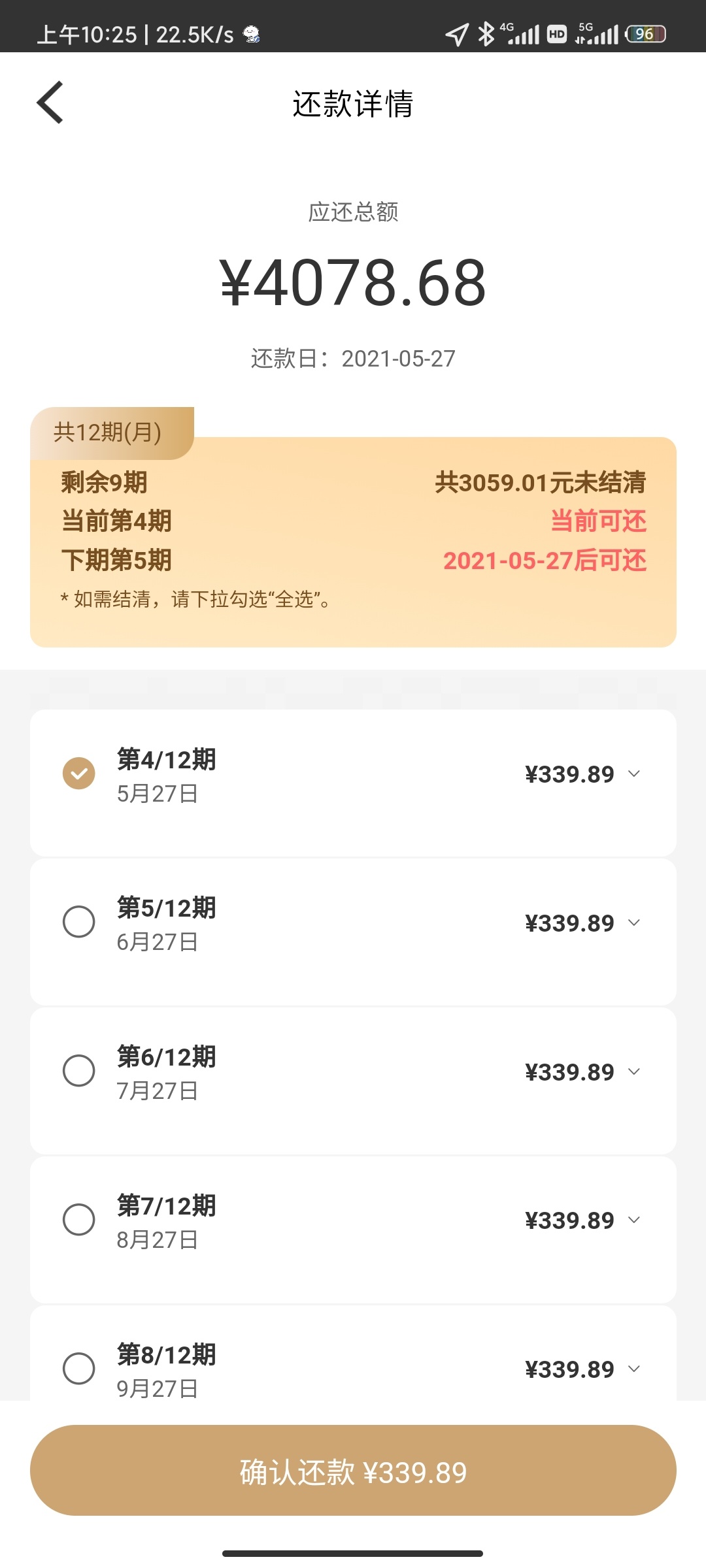Viewport: 706px width, 1568px height.
Task: Expand details chevron for 第5/12期
Action: (634, 923)
